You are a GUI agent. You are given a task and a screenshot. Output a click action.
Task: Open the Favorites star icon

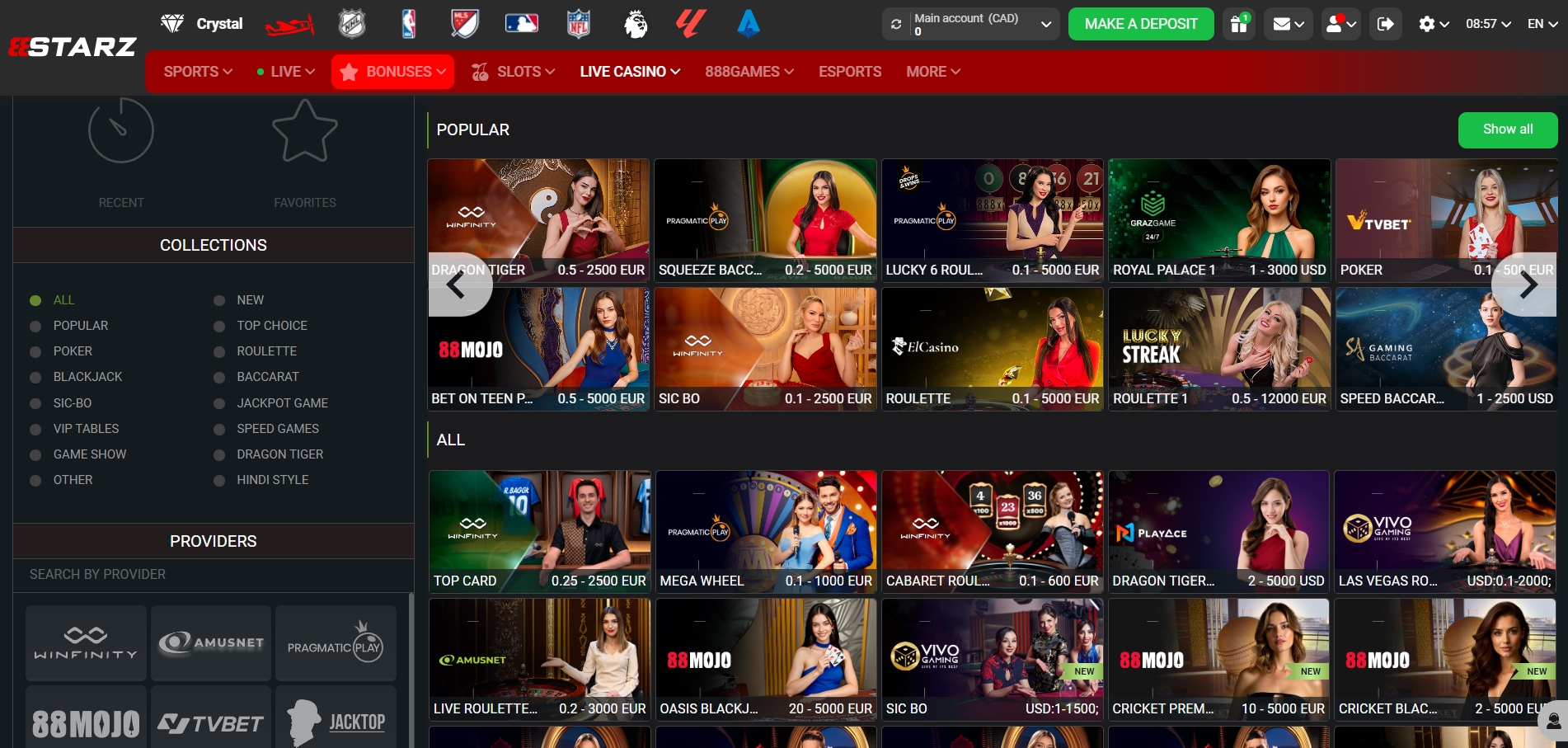click(304, 132)
